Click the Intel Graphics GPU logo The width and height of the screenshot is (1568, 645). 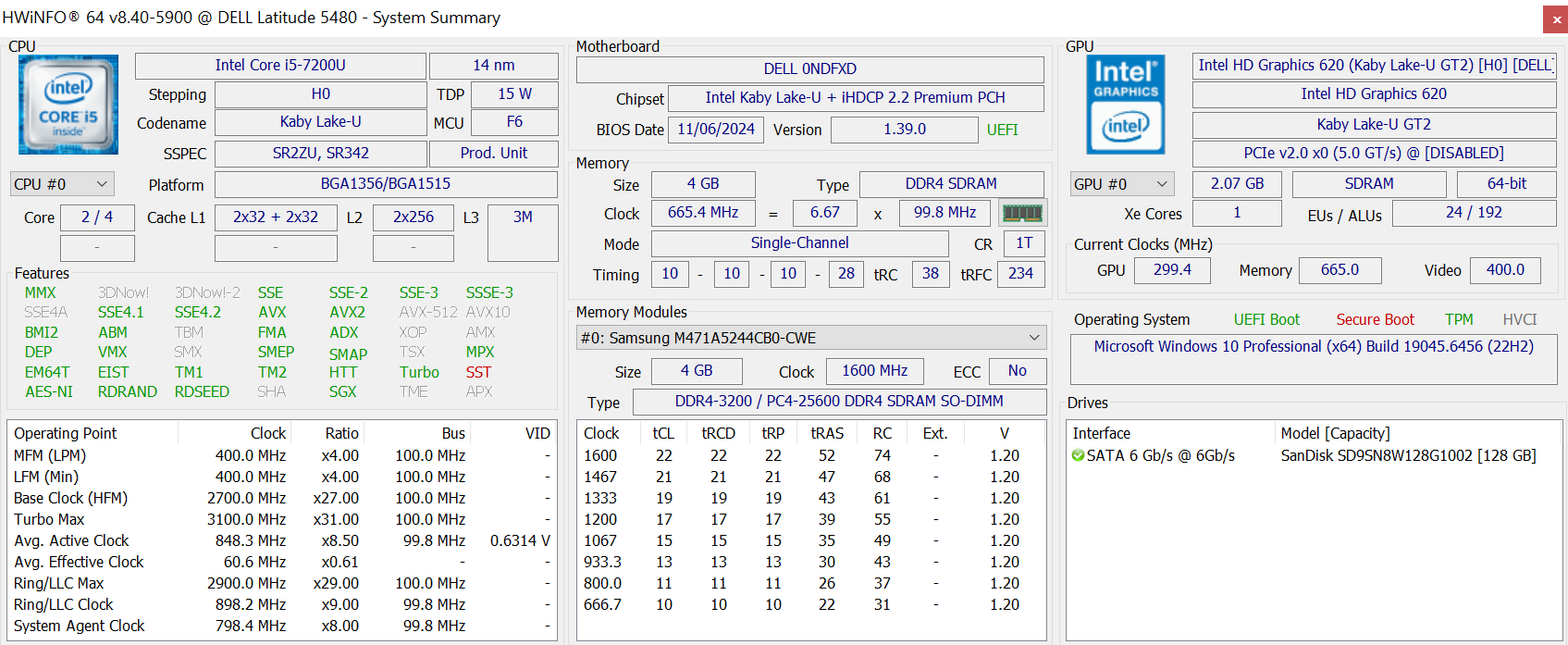pyautogui.click(x=1125, y=105)
